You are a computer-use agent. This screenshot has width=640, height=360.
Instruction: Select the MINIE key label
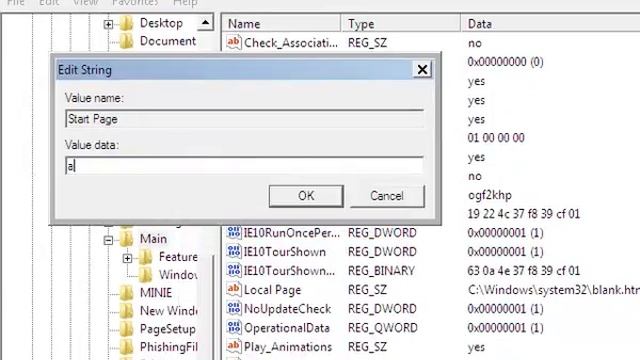(156, 293)
